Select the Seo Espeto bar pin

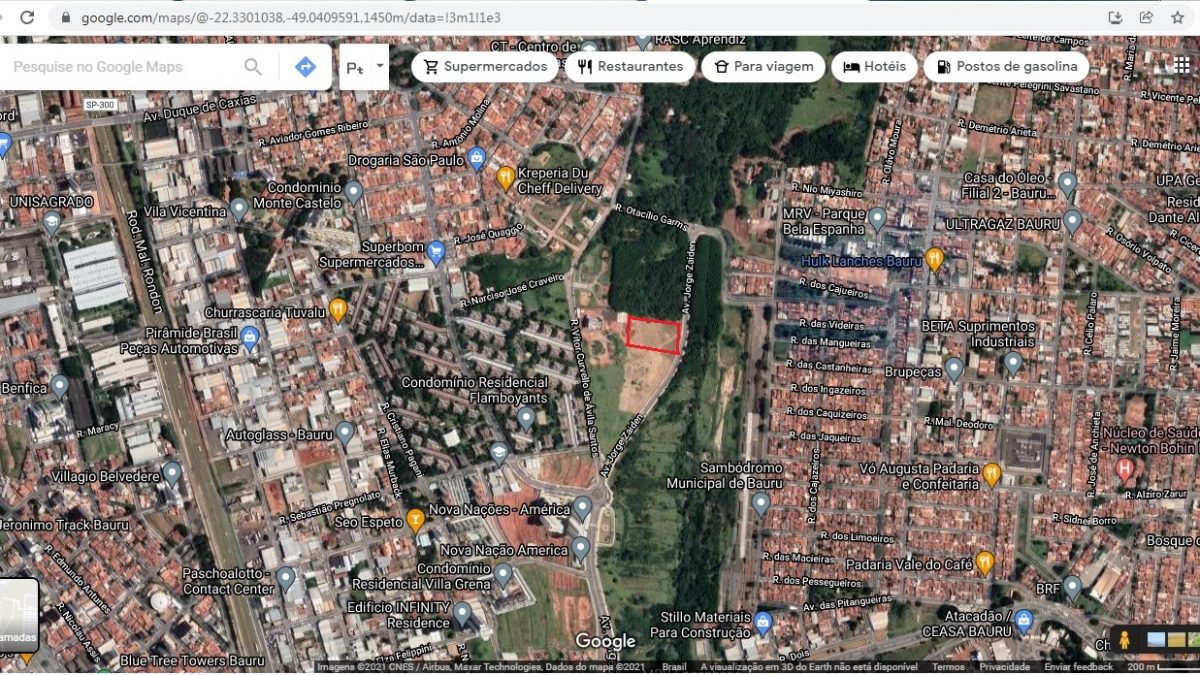click(x=415, y=519)
